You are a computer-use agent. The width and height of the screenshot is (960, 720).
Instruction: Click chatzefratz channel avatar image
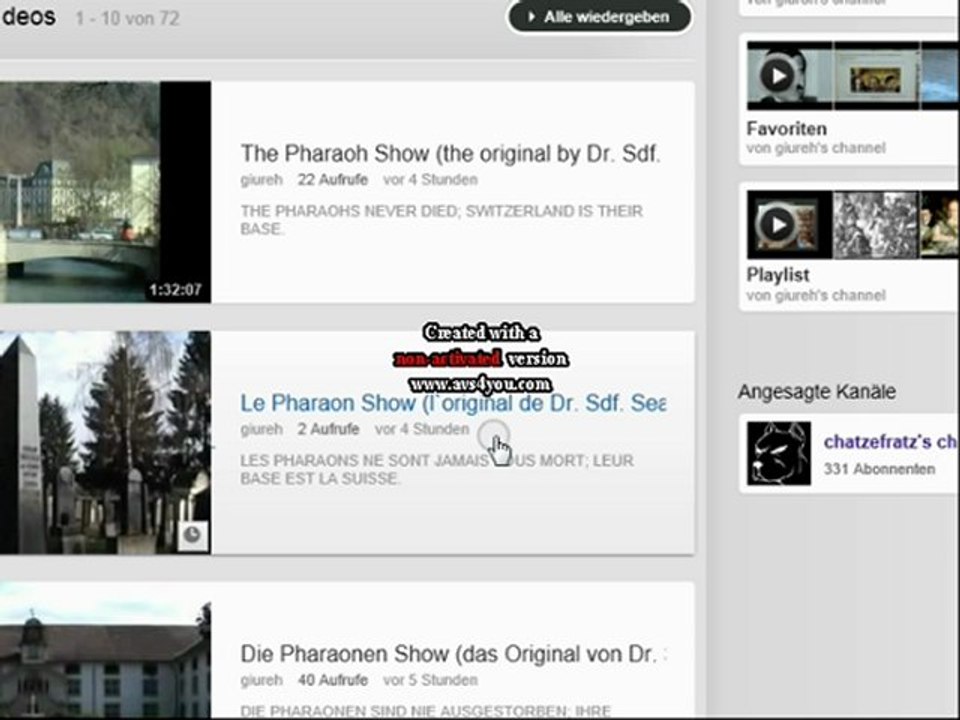tap(779, 453)
